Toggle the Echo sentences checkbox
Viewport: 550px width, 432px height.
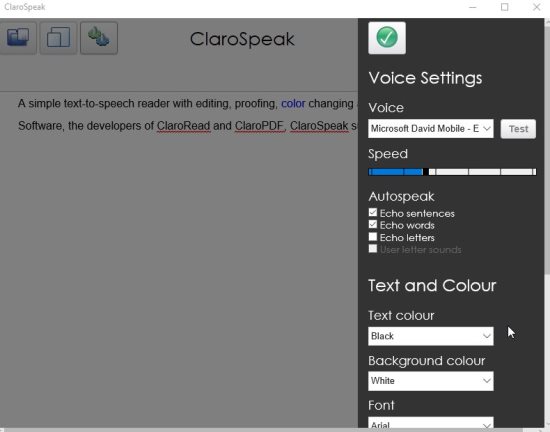pyautogui.click(x=373, y=212)
